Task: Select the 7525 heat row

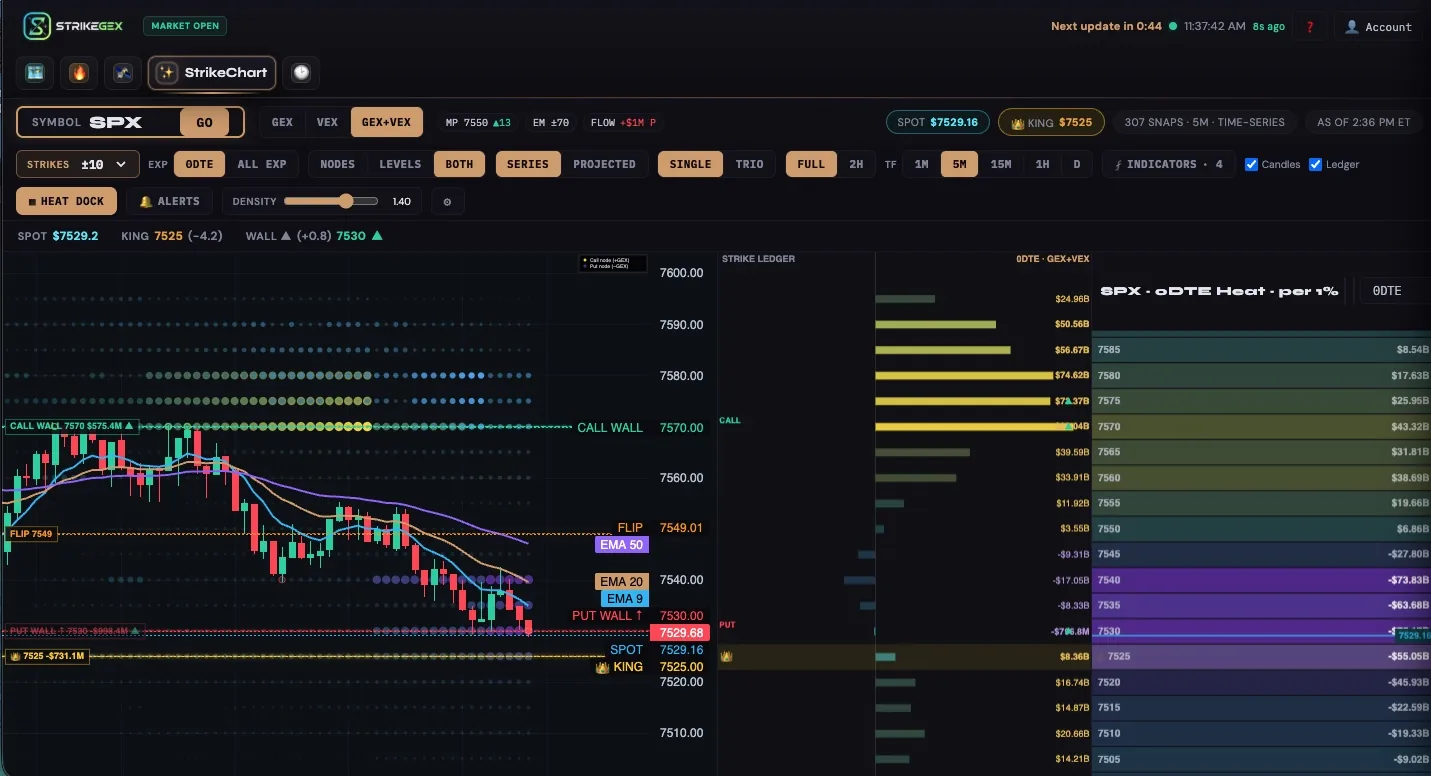Action: pyautogui.click(x=1262, y=656)
